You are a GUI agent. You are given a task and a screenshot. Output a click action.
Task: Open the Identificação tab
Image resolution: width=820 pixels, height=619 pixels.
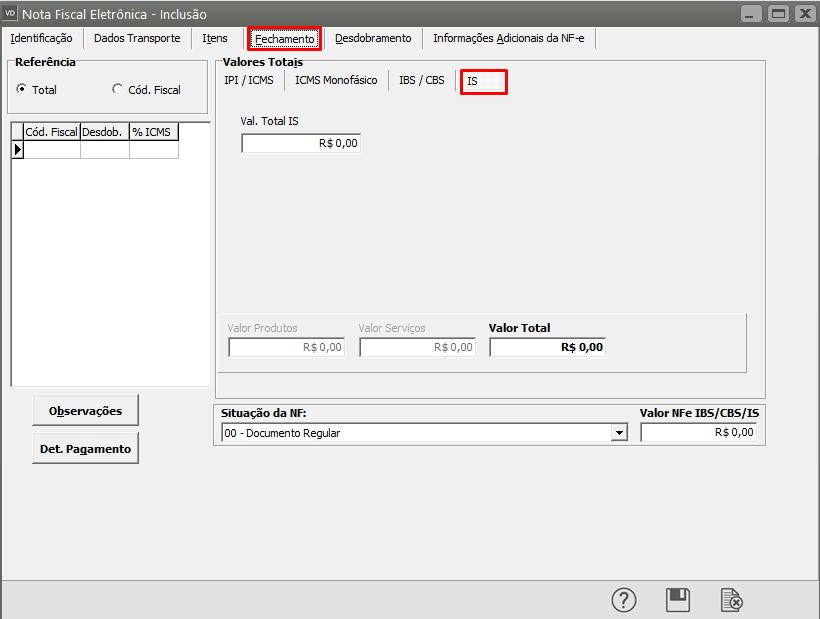click(41, 38)
